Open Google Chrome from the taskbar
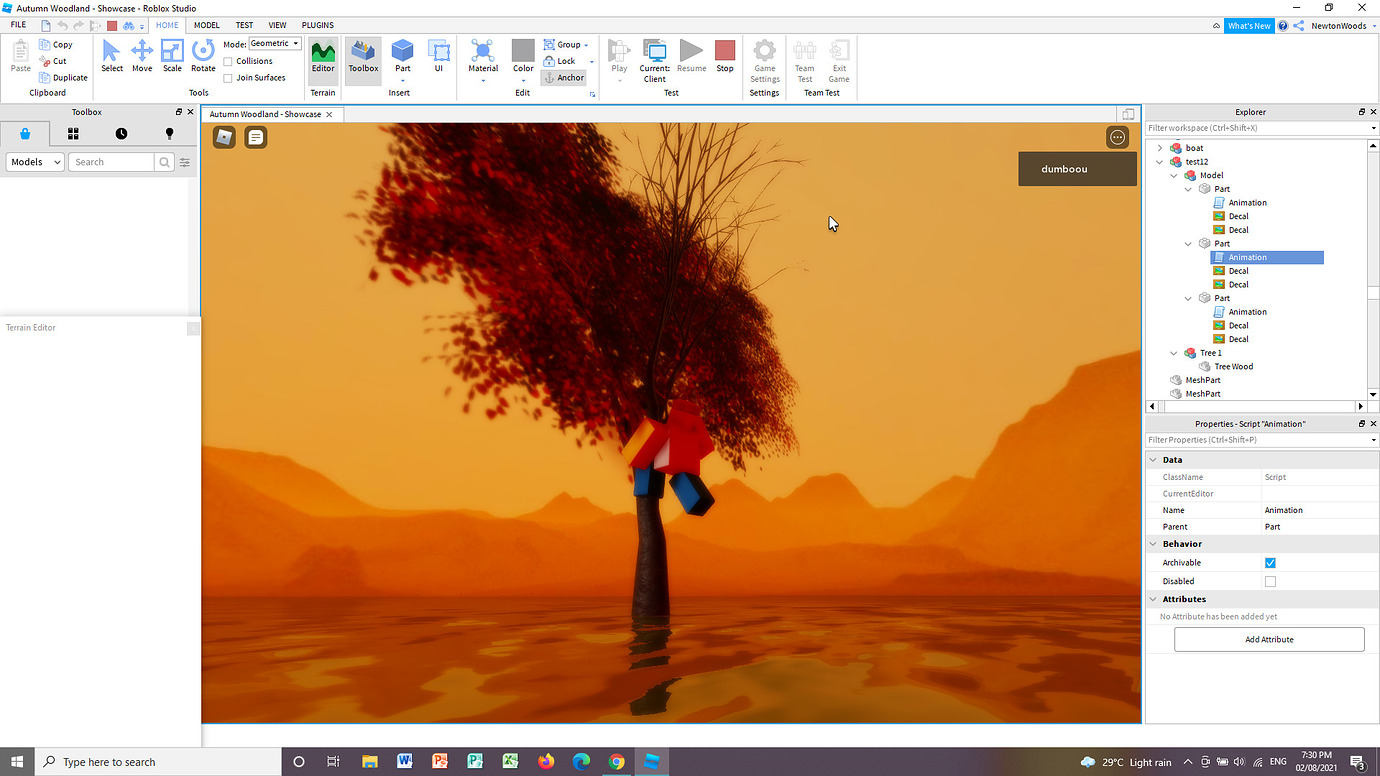This screenshot has width=1380, height=776. point(617,762)
